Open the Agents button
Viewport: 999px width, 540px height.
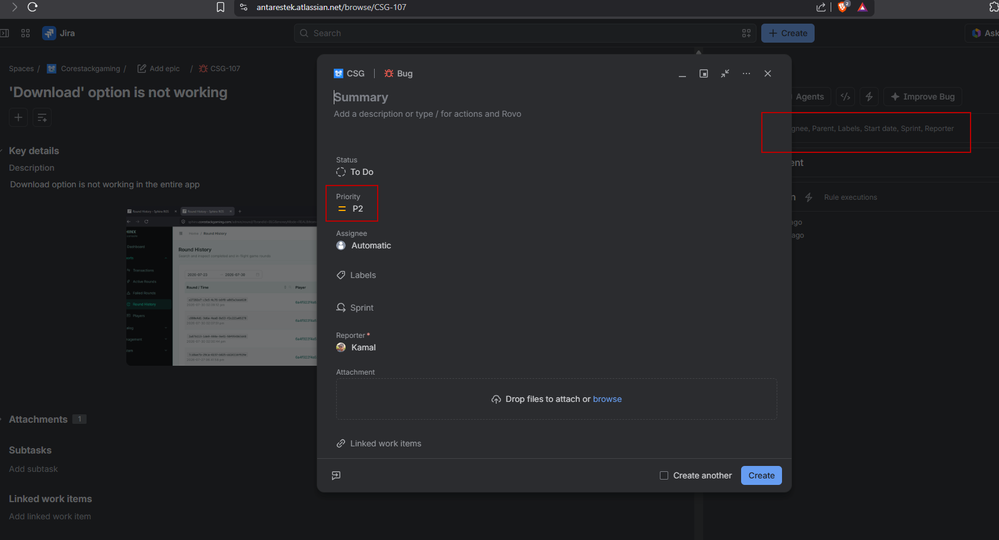click(x=809, y=97)
